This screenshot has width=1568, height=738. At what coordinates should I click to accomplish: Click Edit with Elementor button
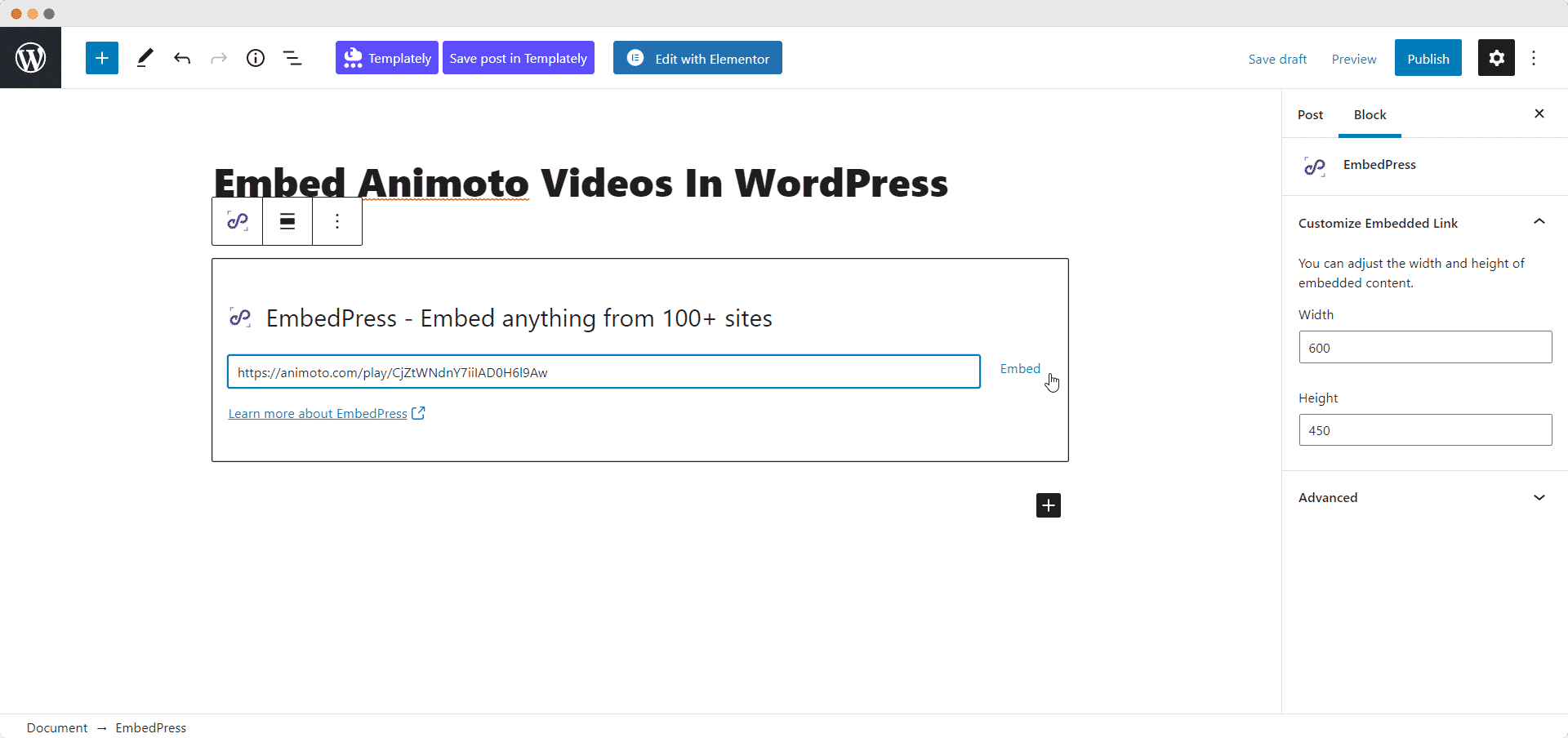click(697, 58)
